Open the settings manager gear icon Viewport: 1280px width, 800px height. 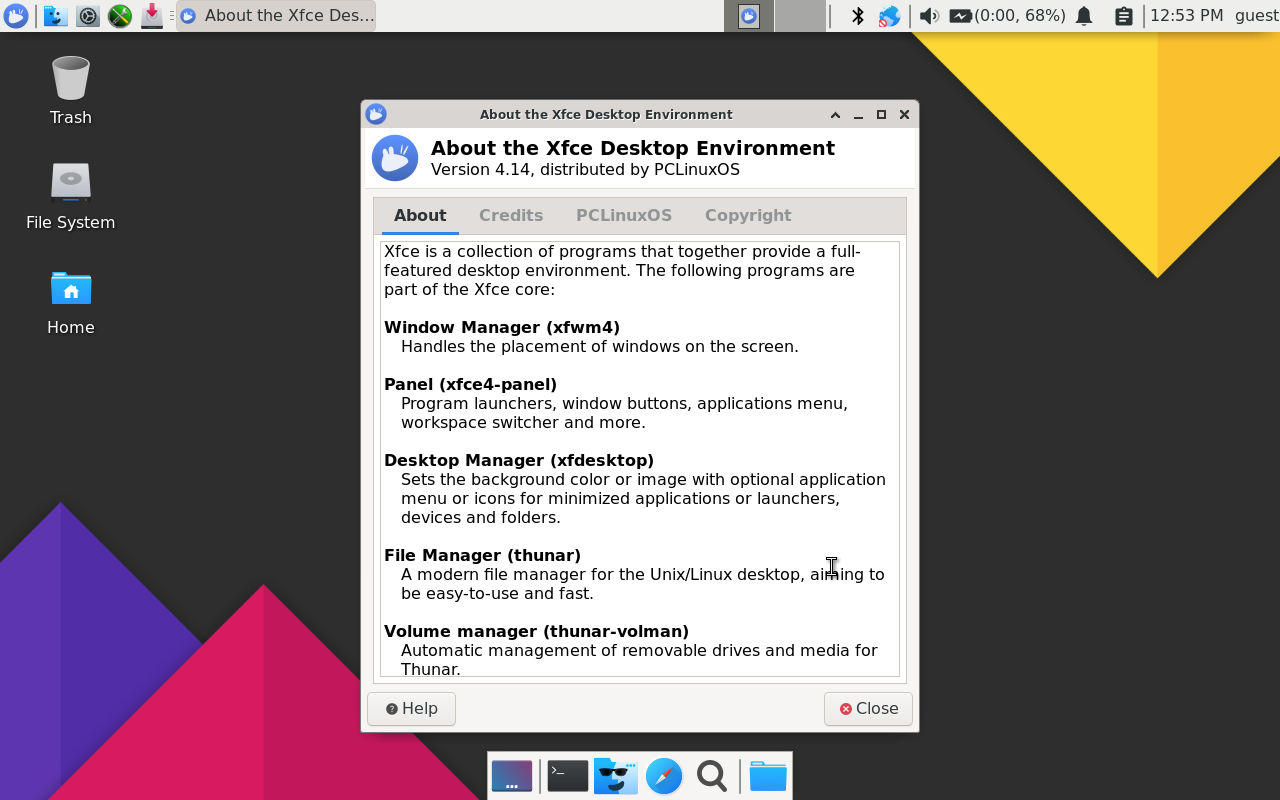pos(87,16)
